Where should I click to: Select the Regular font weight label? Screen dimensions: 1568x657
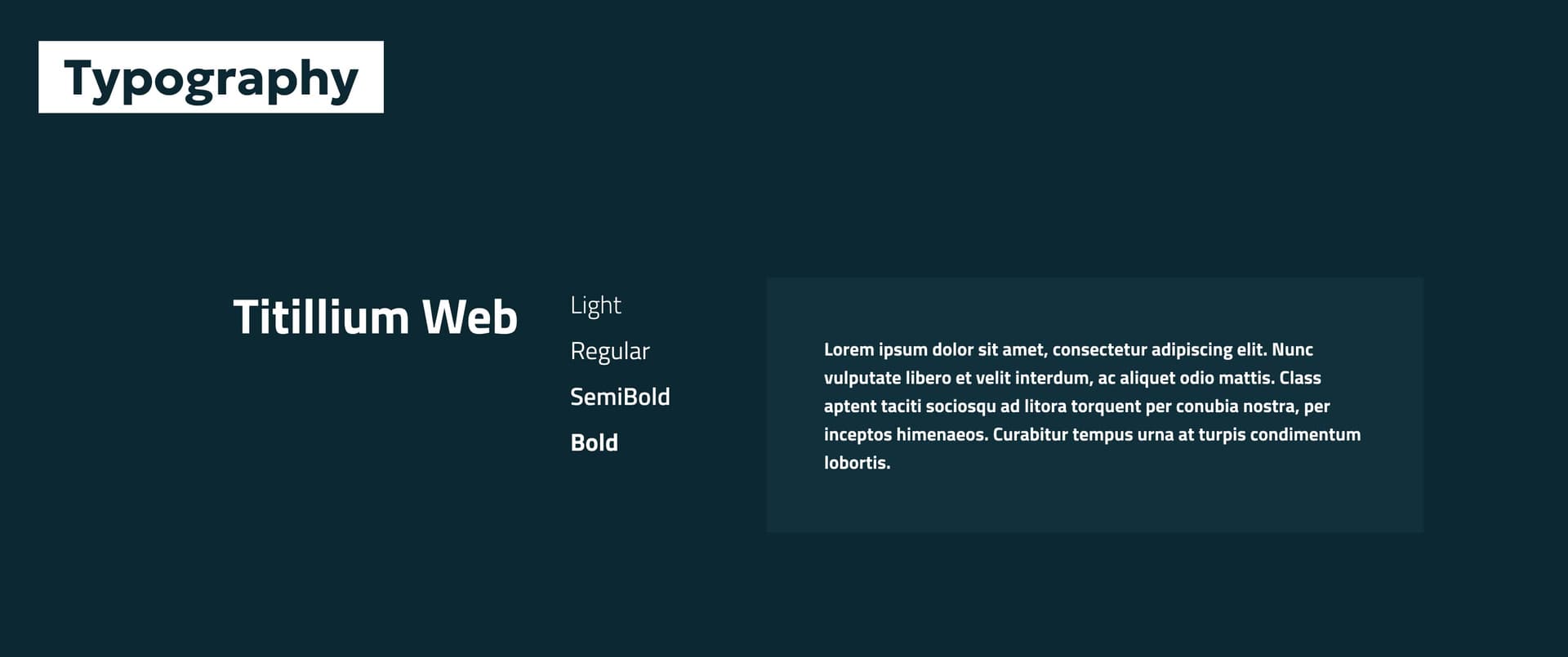(609, 351)
